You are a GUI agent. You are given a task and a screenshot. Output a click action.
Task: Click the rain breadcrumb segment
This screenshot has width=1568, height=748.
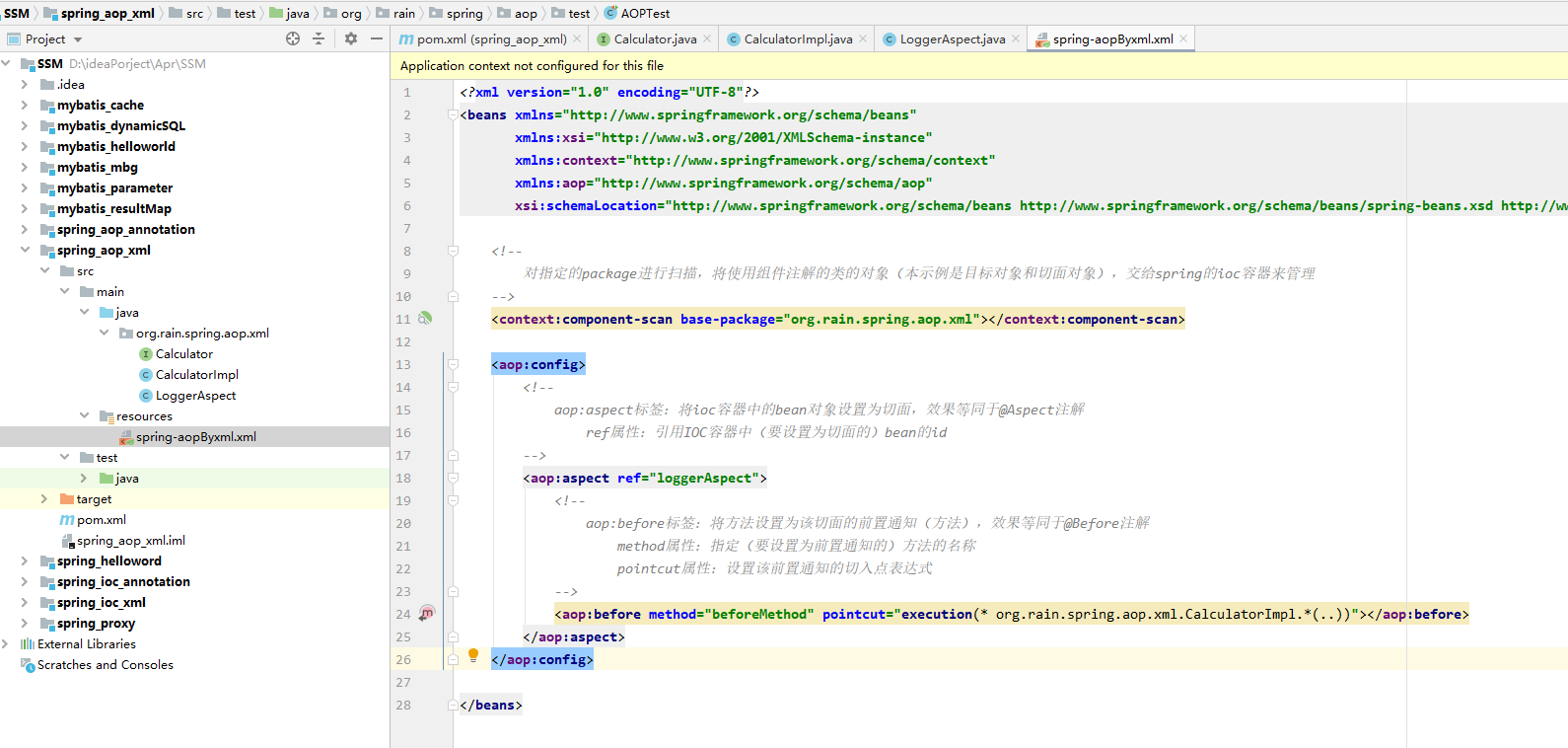[395, 13]
